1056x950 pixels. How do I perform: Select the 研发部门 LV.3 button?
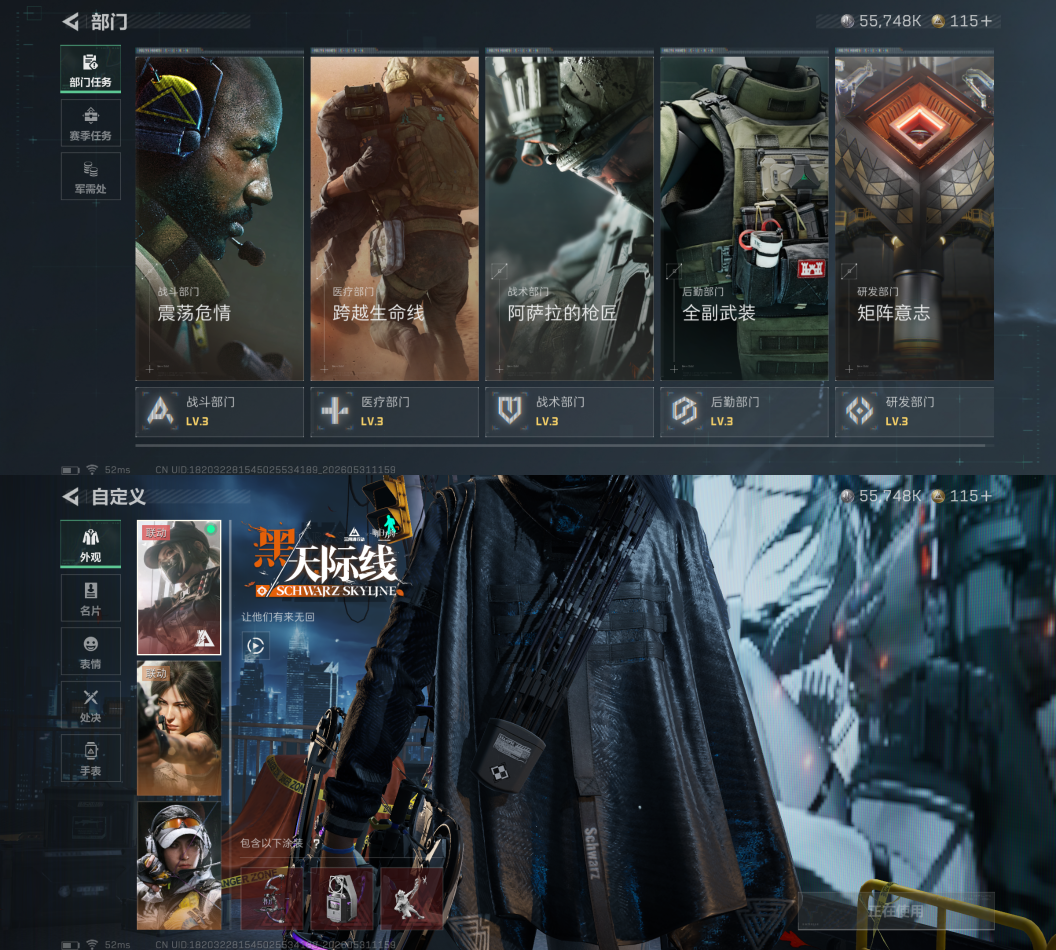(915, 411)
